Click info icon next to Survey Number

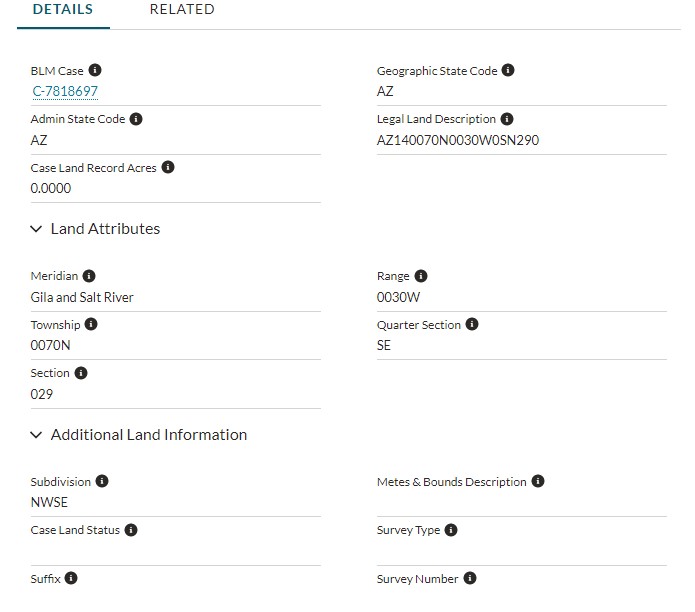[x=470, y=579]
